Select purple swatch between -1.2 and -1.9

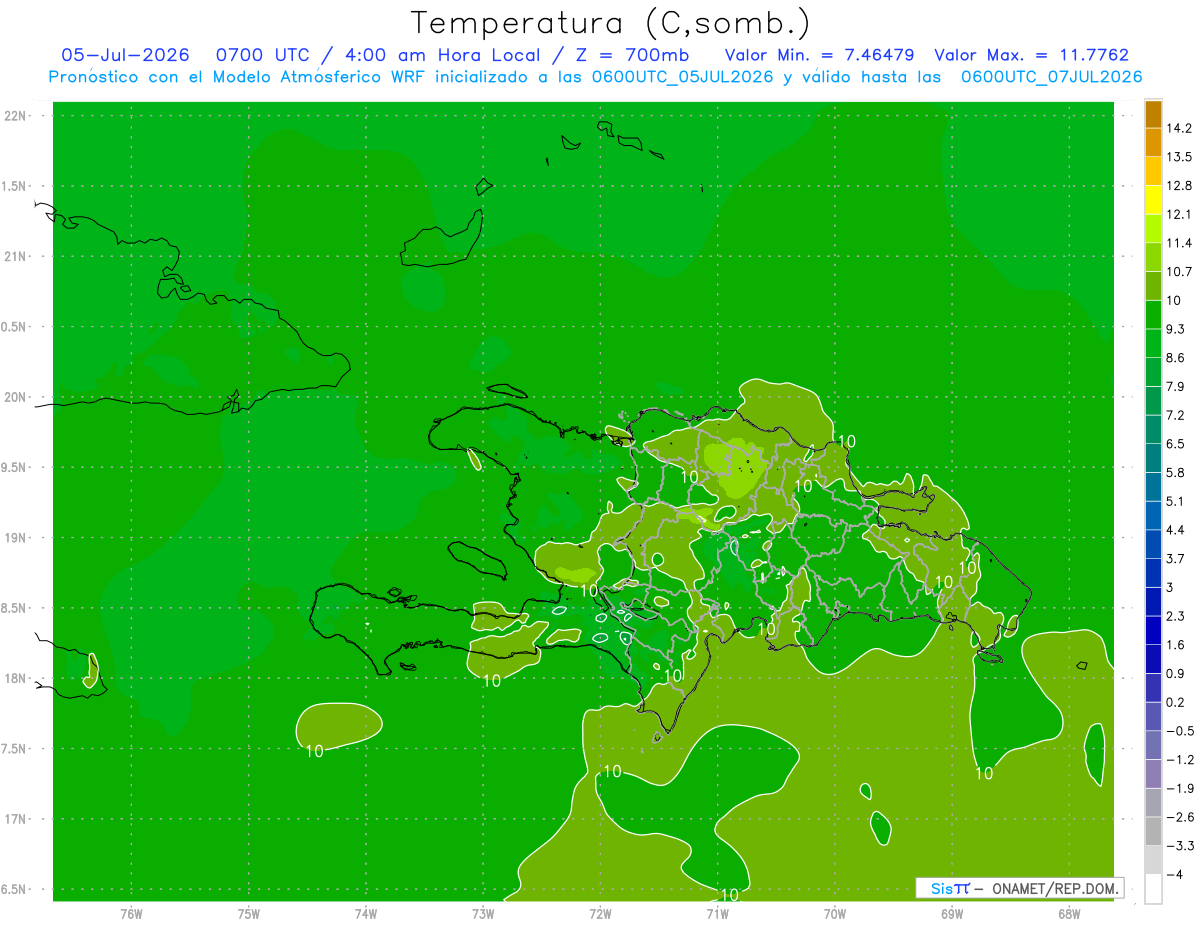point(1153,774)
